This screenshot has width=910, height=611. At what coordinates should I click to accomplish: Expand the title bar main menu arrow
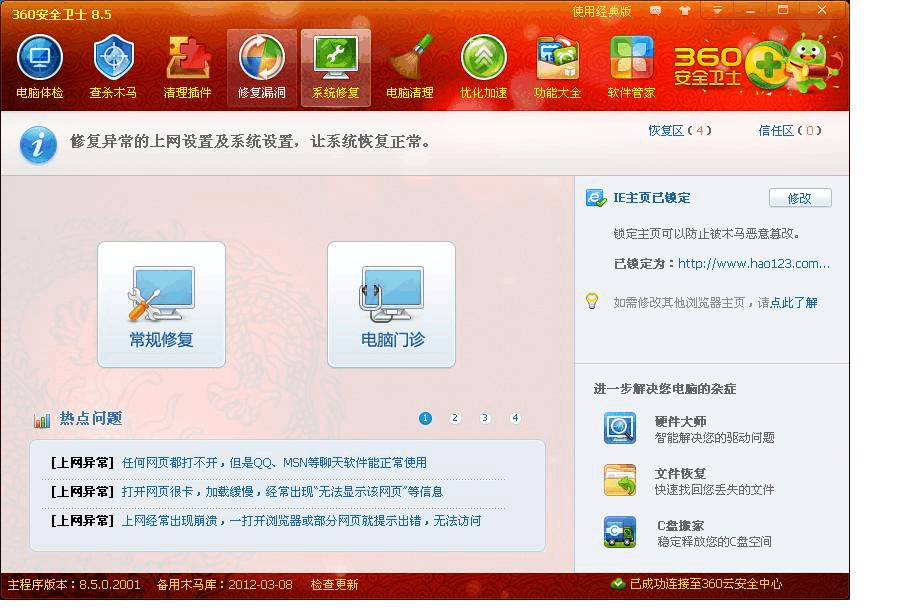pyautogui.click(x=718, y=11)
